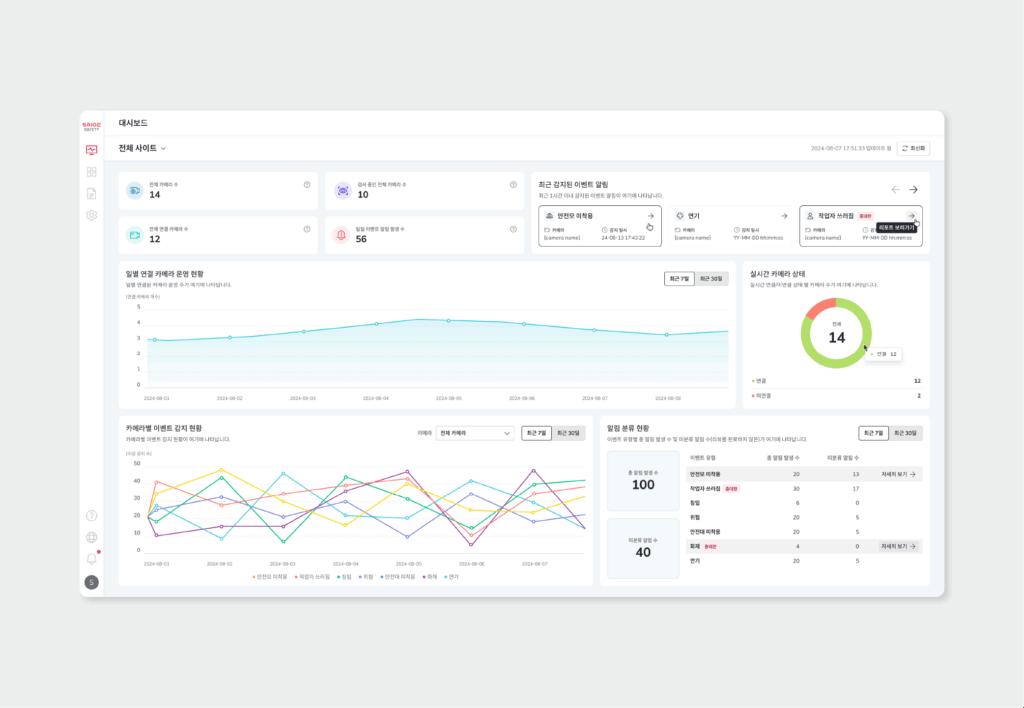Select 최근 30일 in 알림 분류 현황 panel
This screenshot has height=708, width=1024.
tap(907, 433)
